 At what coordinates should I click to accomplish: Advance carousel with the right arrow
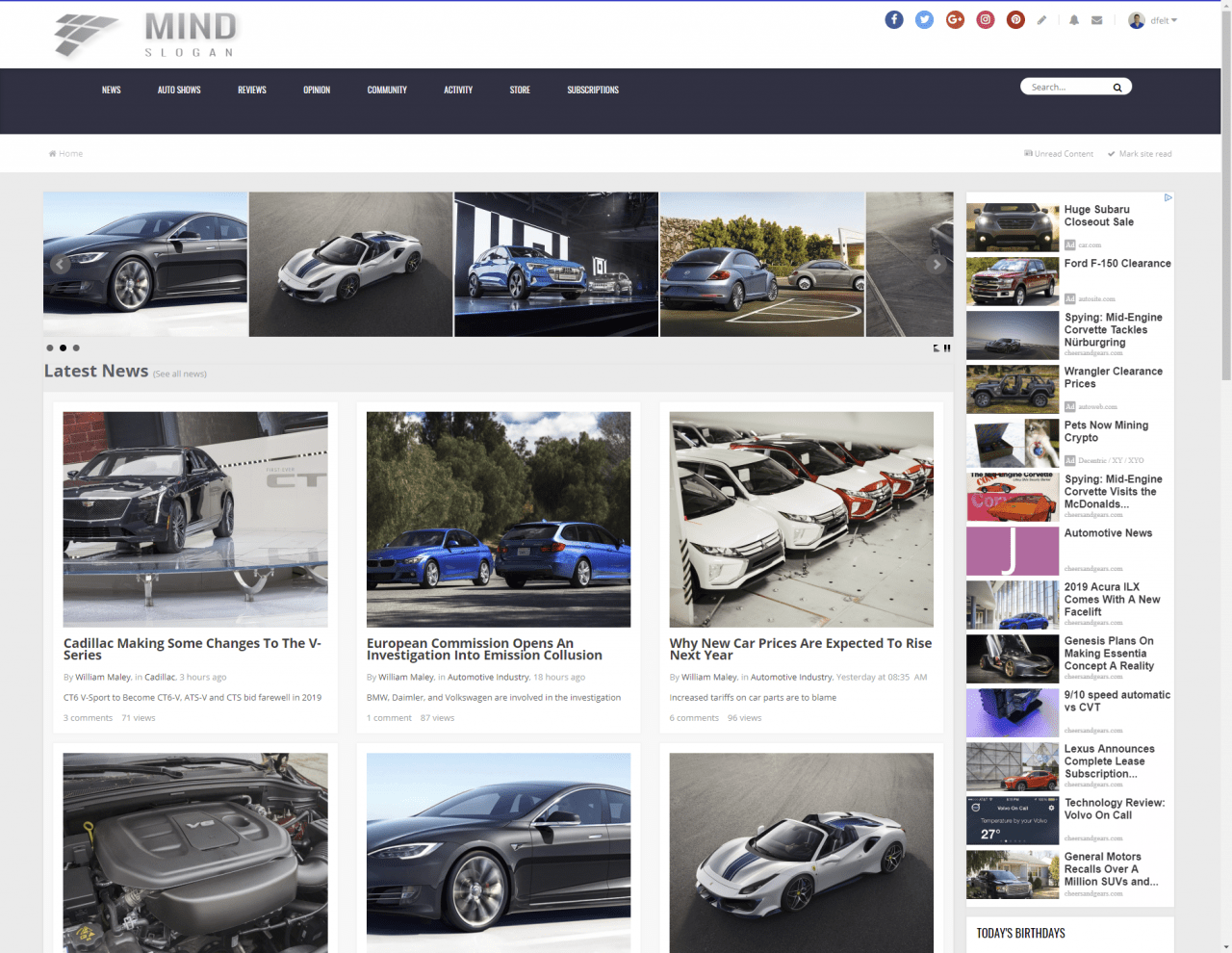click(936, 265)
